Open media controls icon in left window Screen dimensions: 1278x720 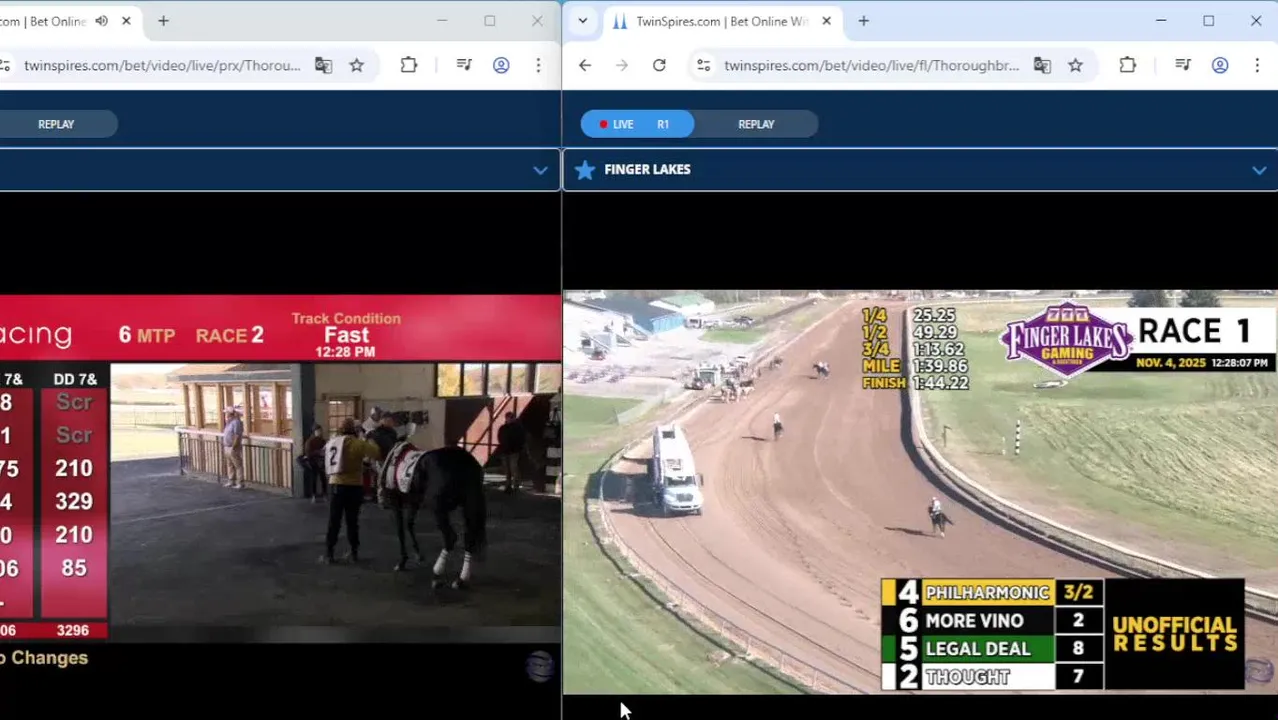click(464, 65)
